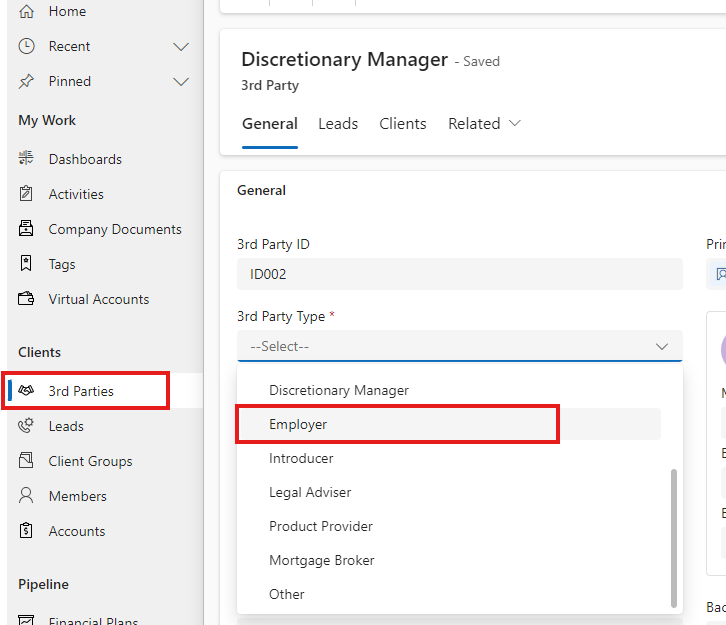Click the Home icon in sidebar
Image resolution: width=726 pixels, height=625 pixels.
27,11
